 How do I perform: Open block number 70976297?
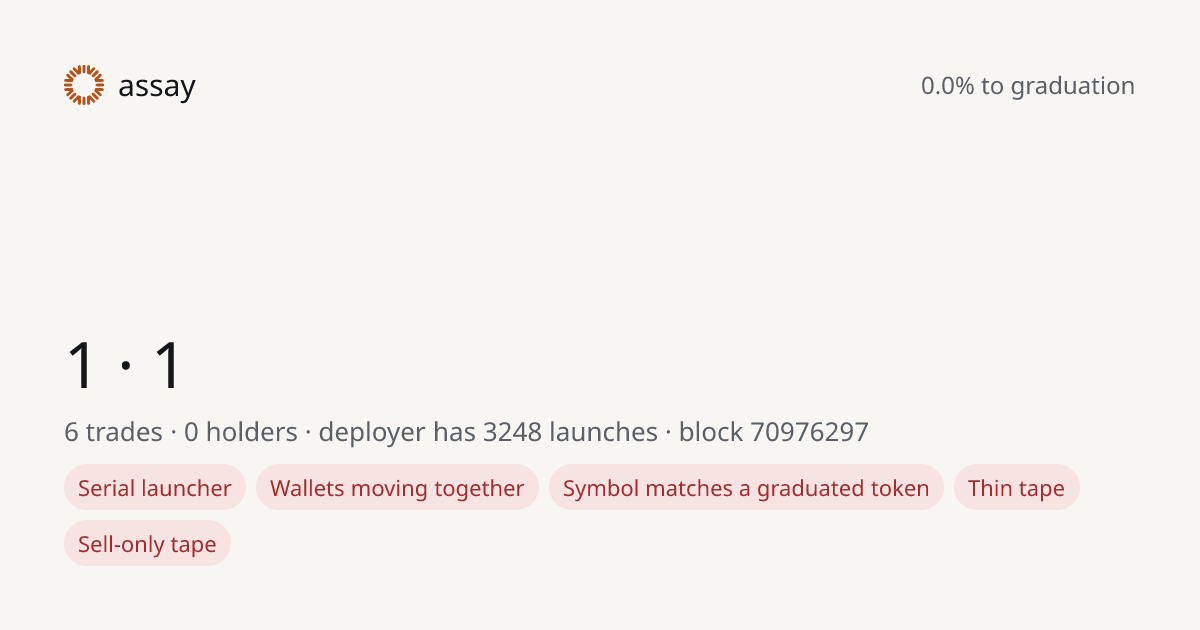point(809,432)
